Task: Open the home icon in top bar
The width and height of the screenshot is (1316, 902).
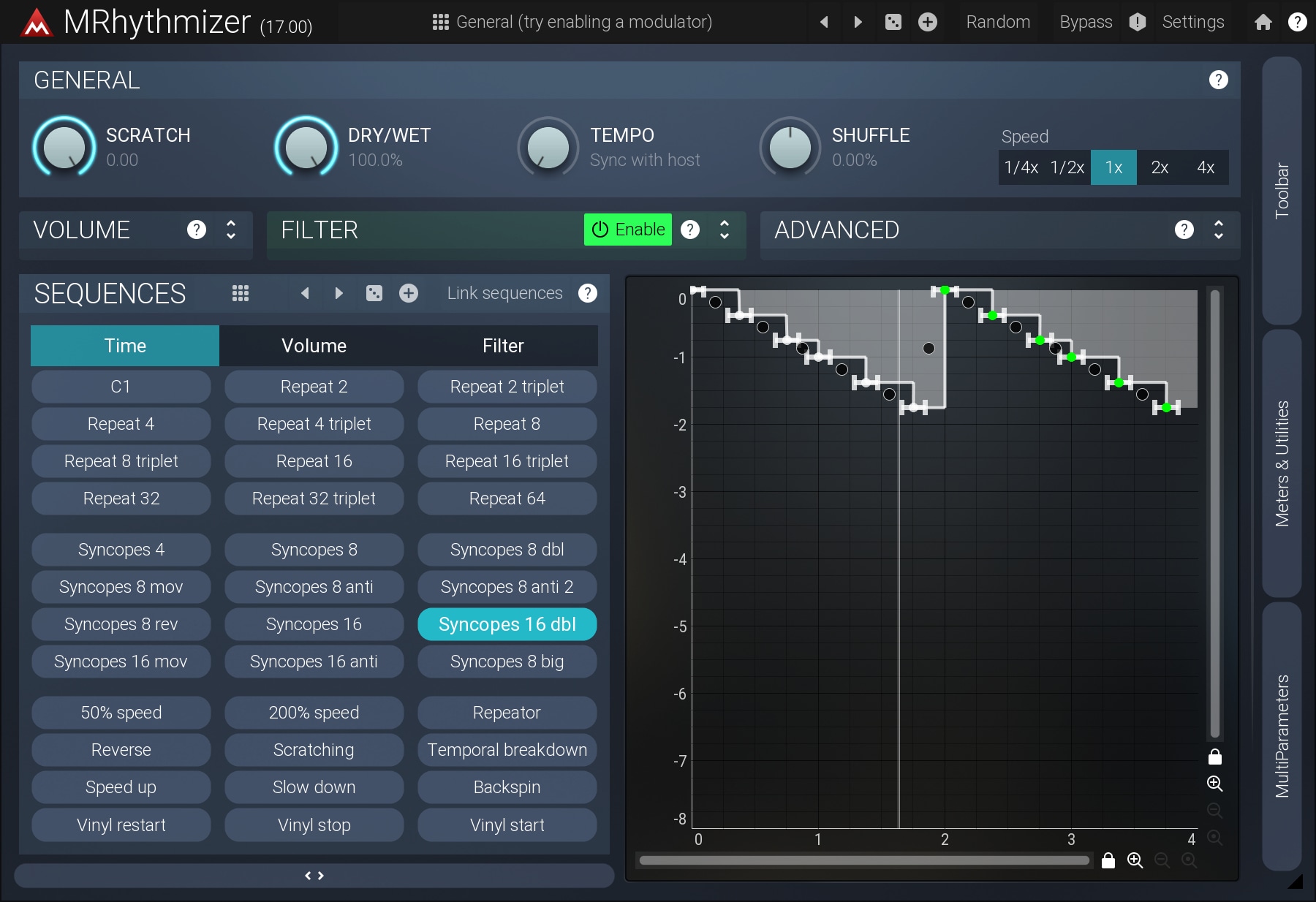Action: click(x=1263, y=22)
